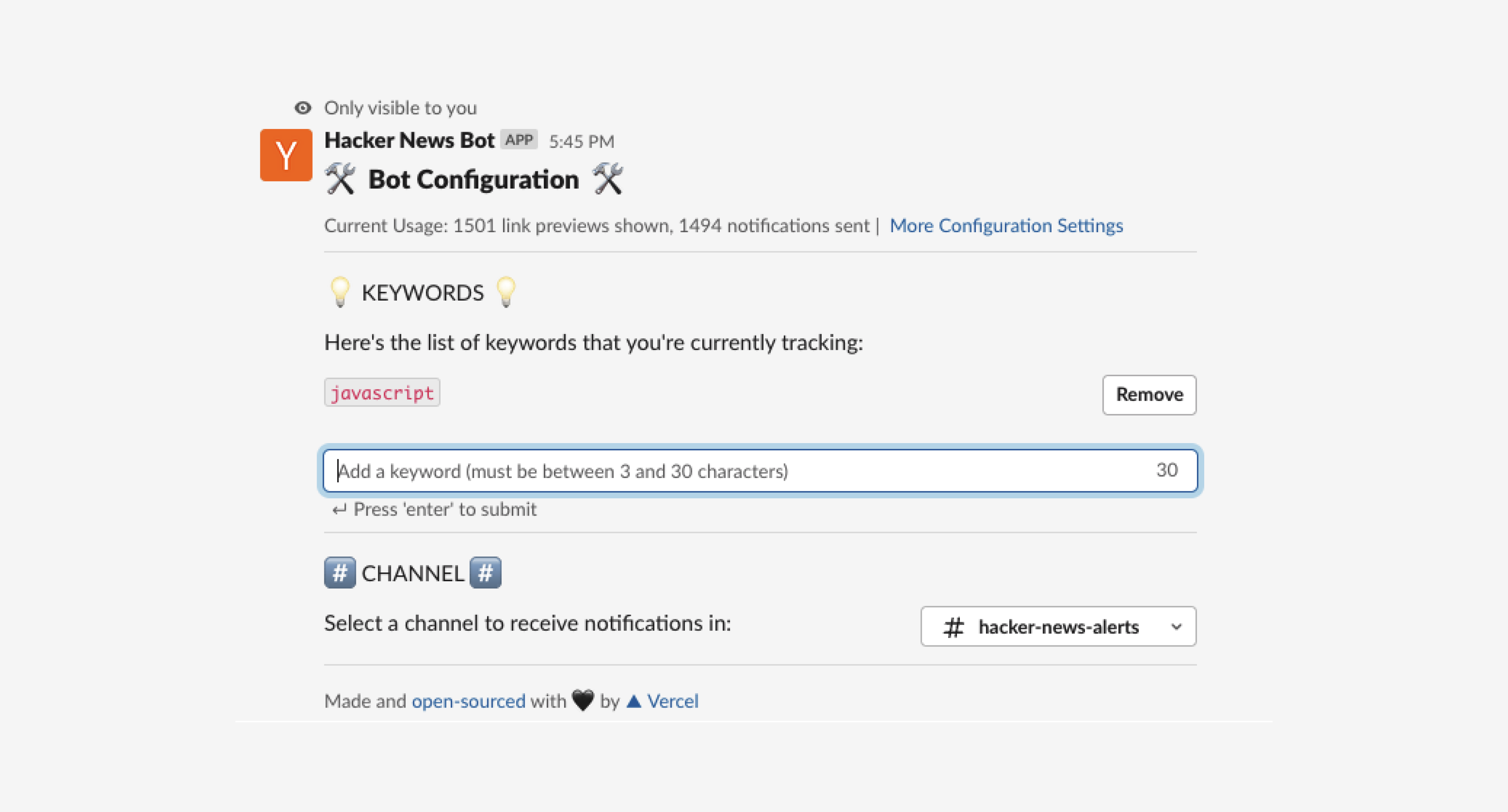
Task: Click the tools emoji right of Bot Configuration
Action: [x=608, y=179]
